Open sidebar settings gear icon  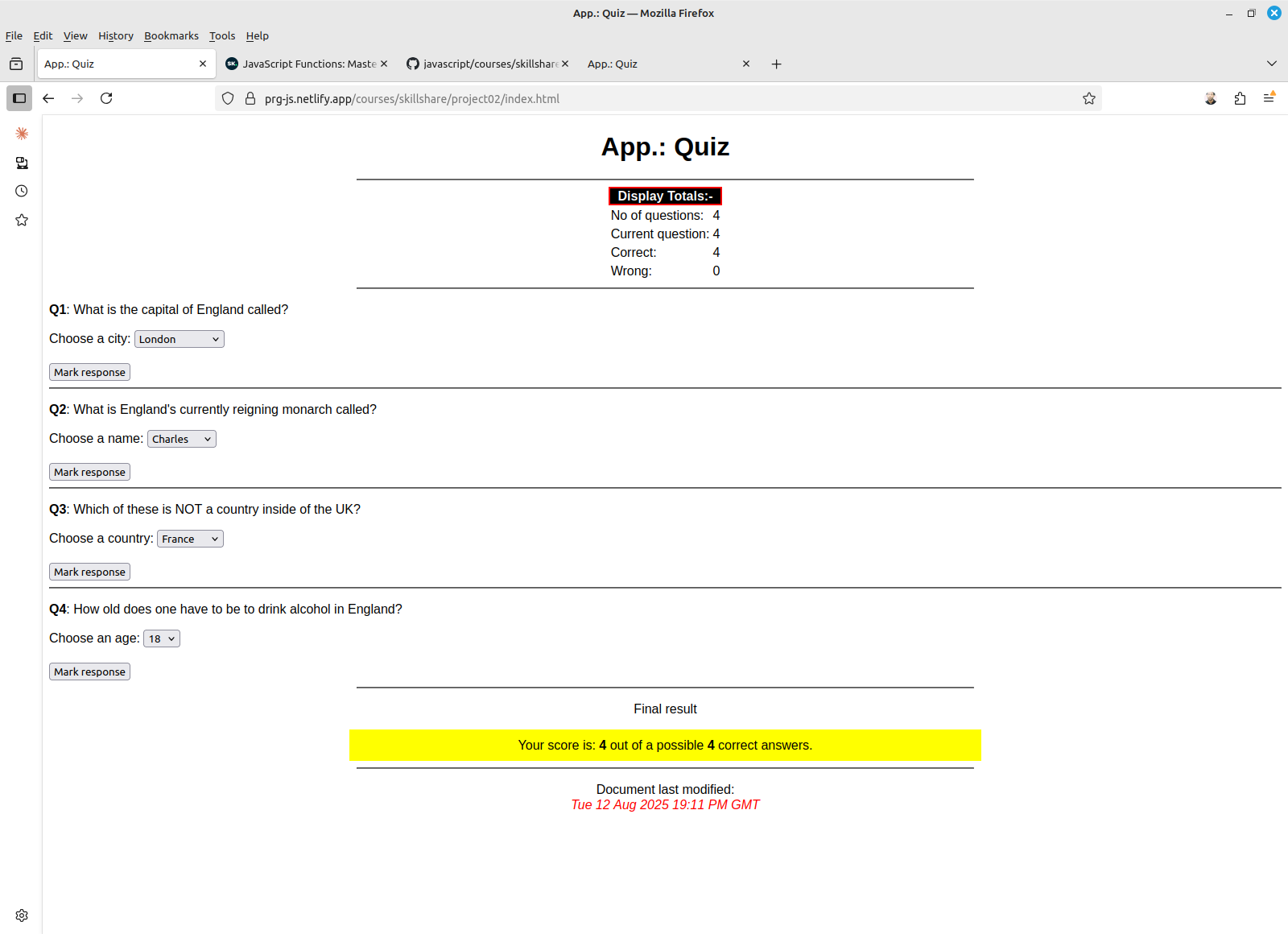point(22,915)
